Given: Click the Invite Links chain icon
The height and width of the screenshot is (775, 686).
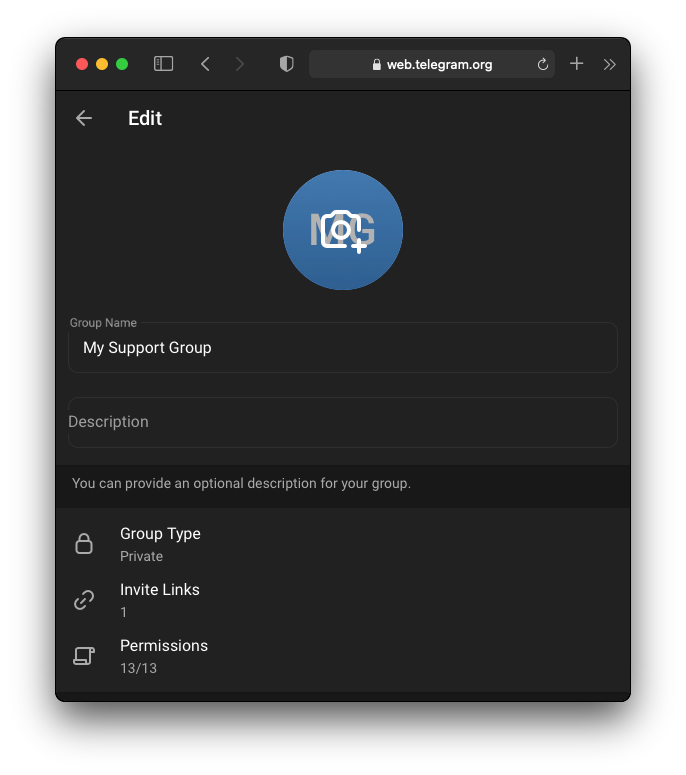Looking at the screenshot, I should (x=84, y=600).
